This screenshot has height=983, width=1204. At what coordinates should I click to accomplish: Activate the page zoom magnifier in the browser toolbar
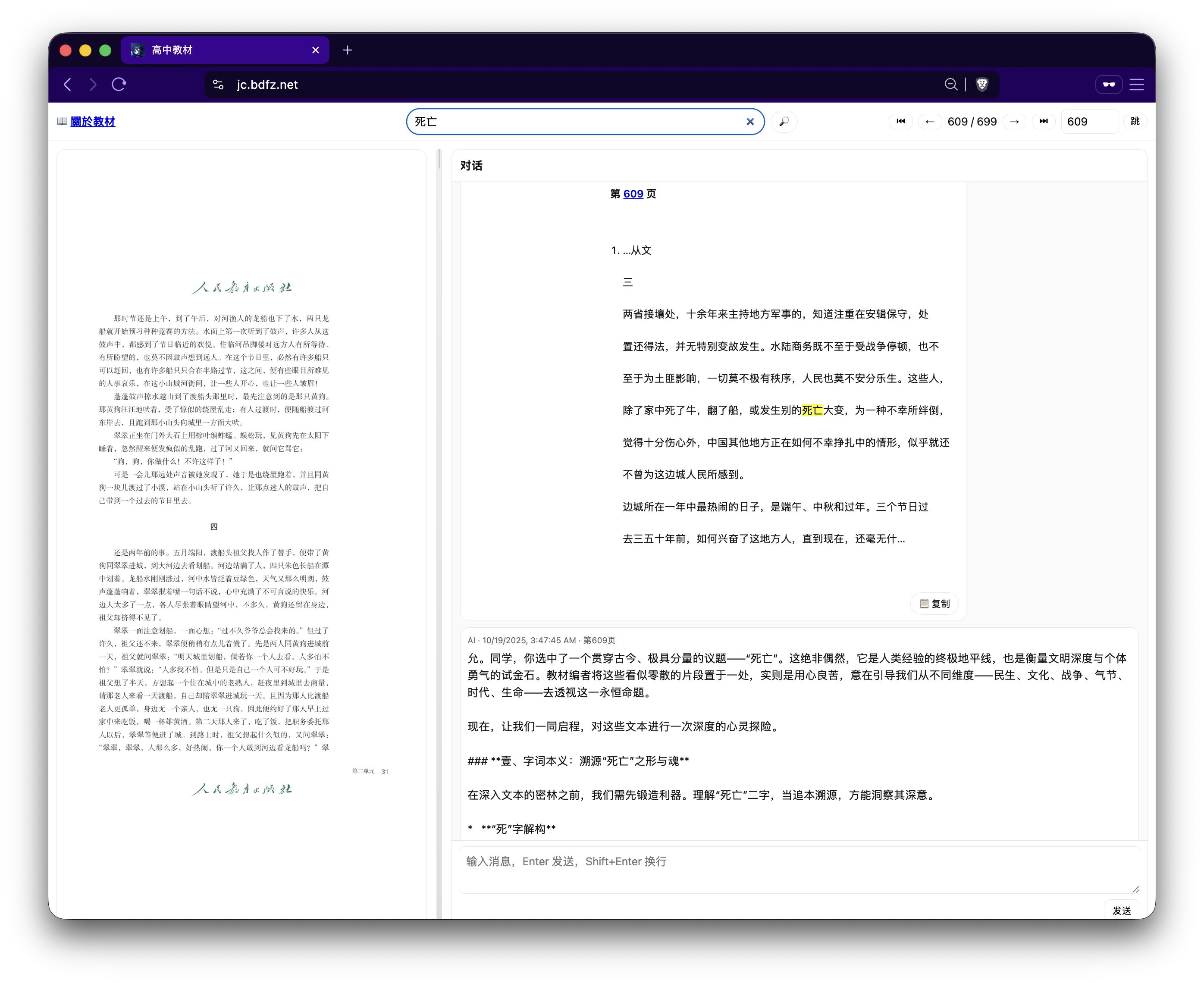(x=951, y=85)
